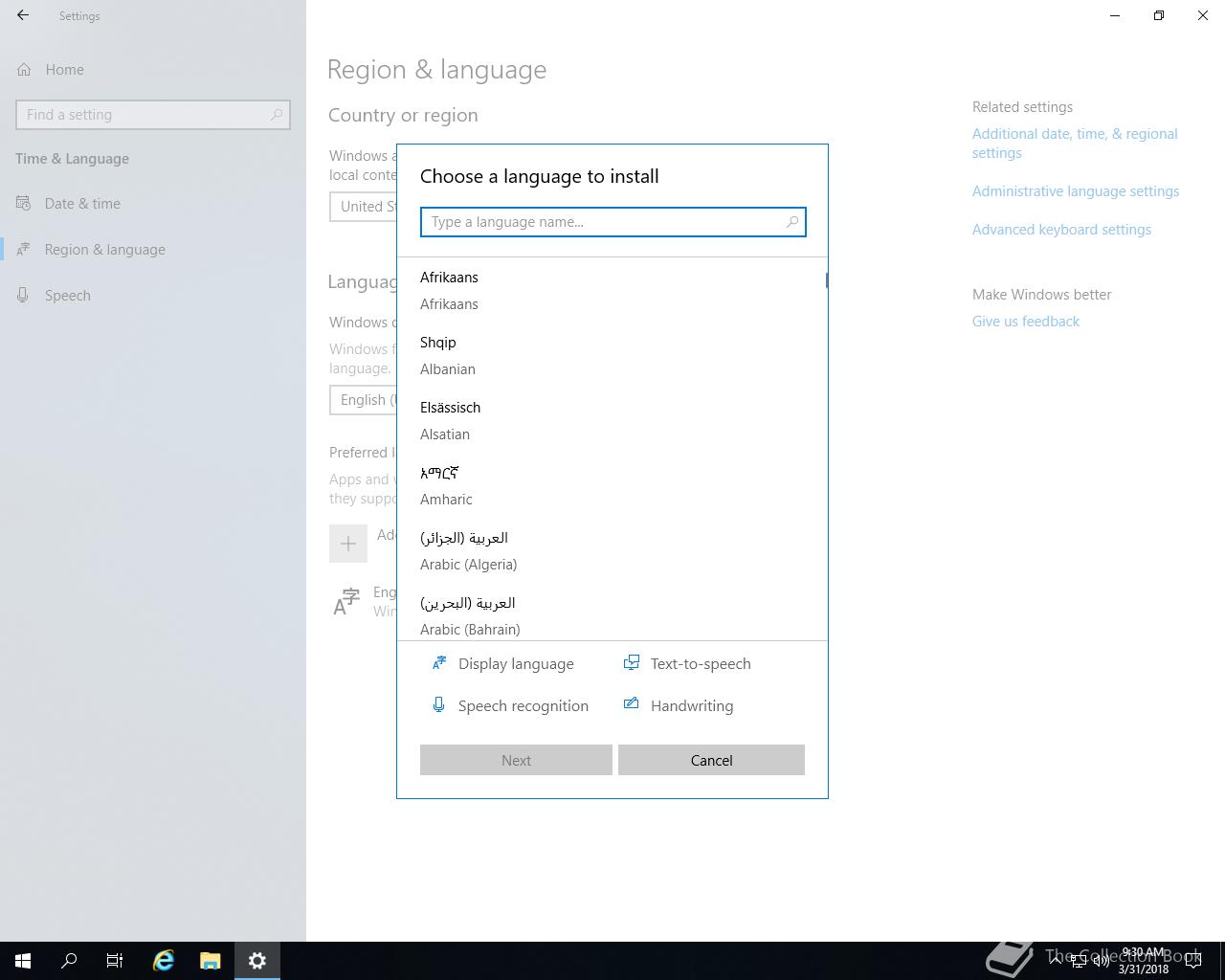Click the Settings gear taskbar icon
1225x980 pixels.
pos(256,960)
